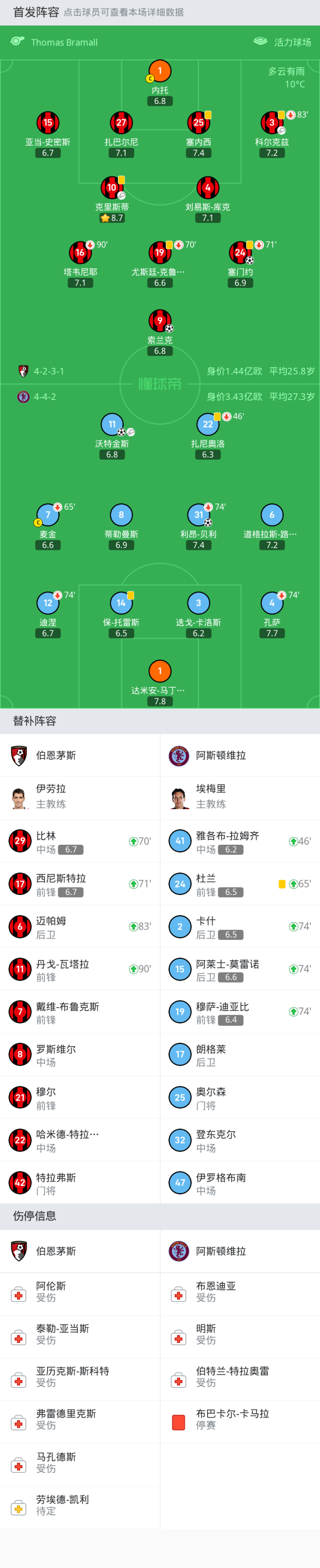Click the 阿斯顿维拉 team name under 替补阵容
The image size is (320, 1568).
(221, 755)
